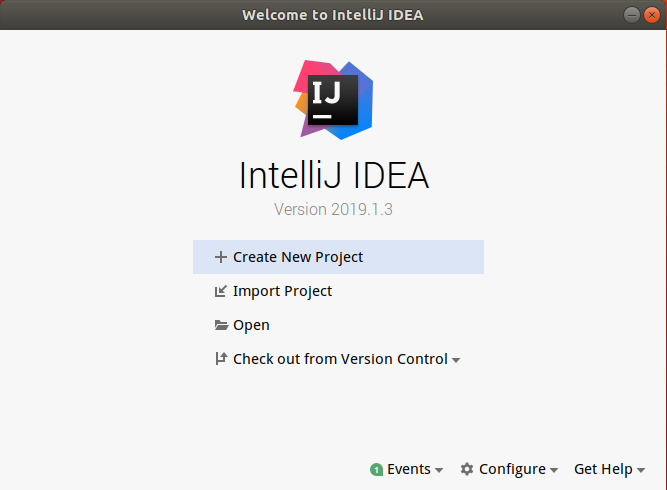Click the folder icon beside Open

point(220,325)
